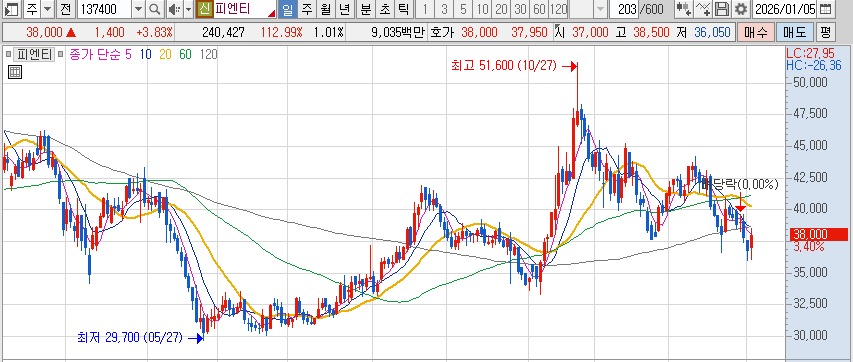Screen dimensions: 853x362
Task: Click the 112.99% volume ratio
Action: point(281,33)
